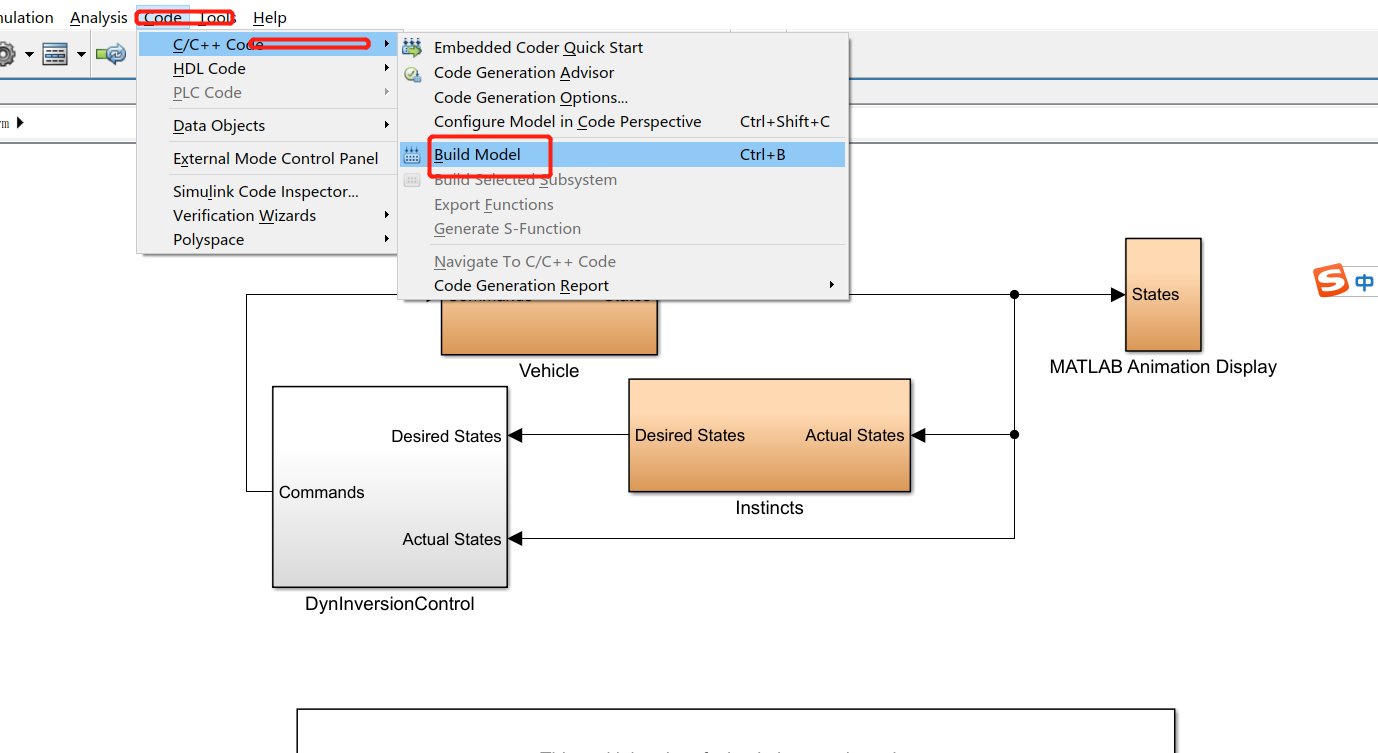Image resolution: width=1378 pixels, height=753 pixels.
Task: Click the MATLAB Animation Display block
Action: [x=1162, y=294]
